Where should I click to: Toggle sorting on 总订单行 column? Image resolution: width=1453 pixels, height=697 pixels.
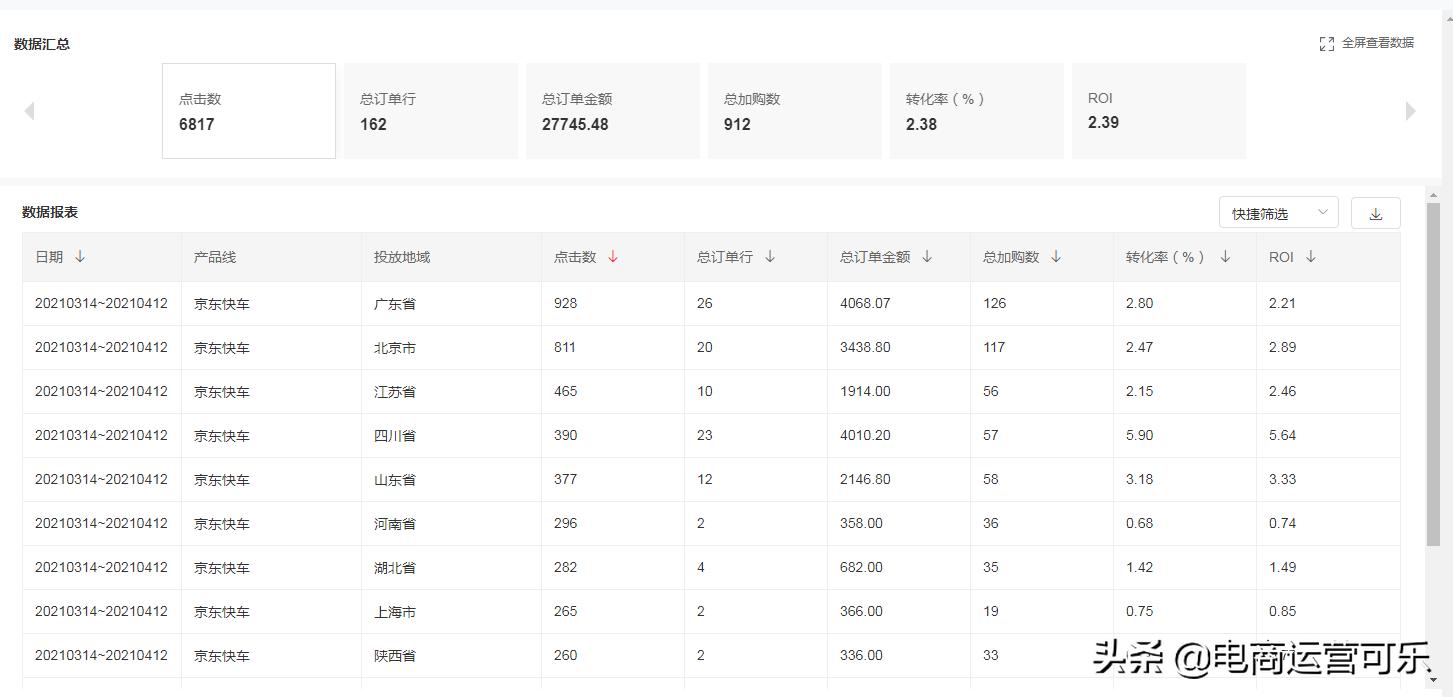coord(769,256)
